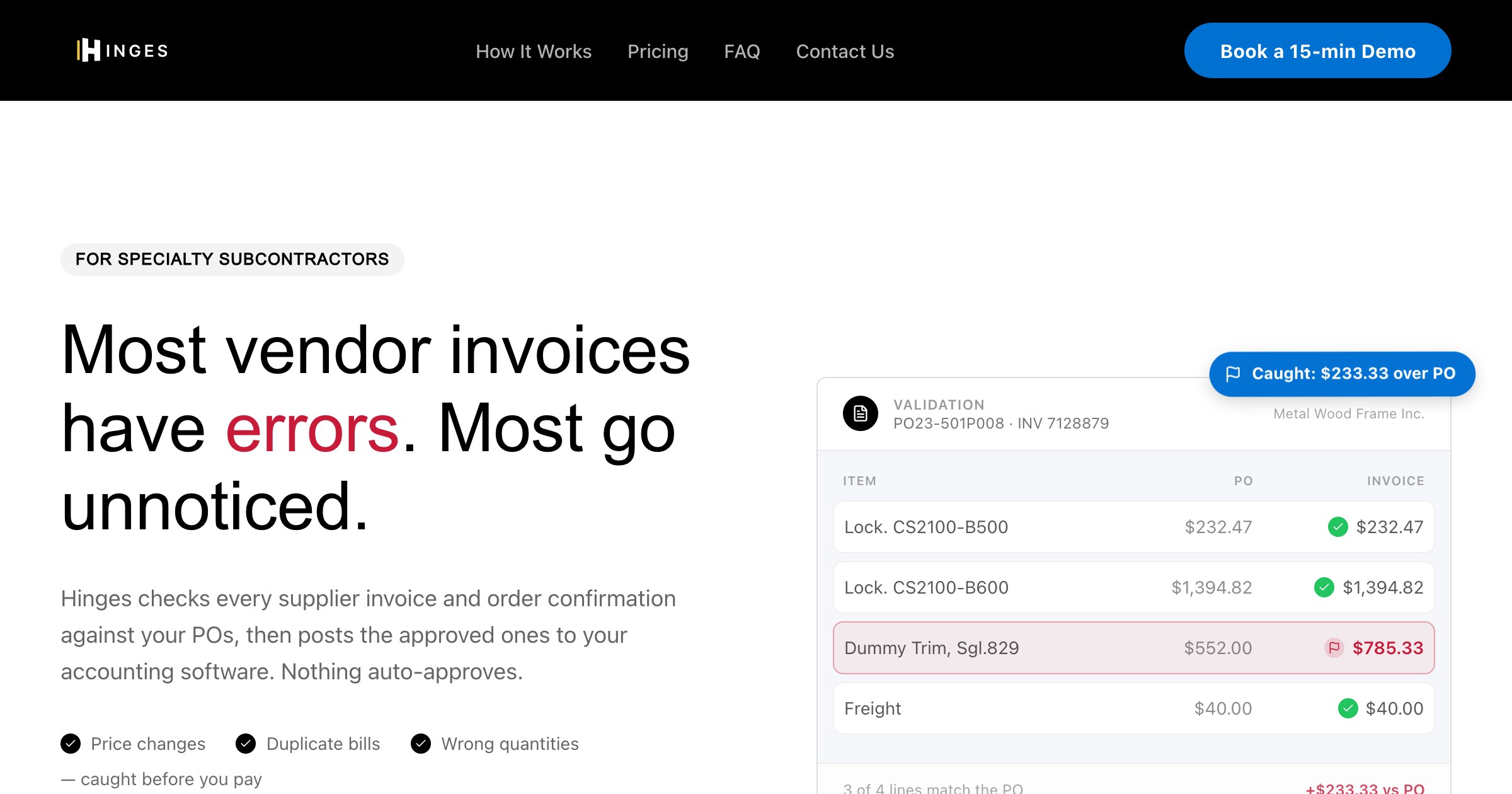Open the FAQ link
The width and height of the screenshot is (1512, 794).
[742, 51]
